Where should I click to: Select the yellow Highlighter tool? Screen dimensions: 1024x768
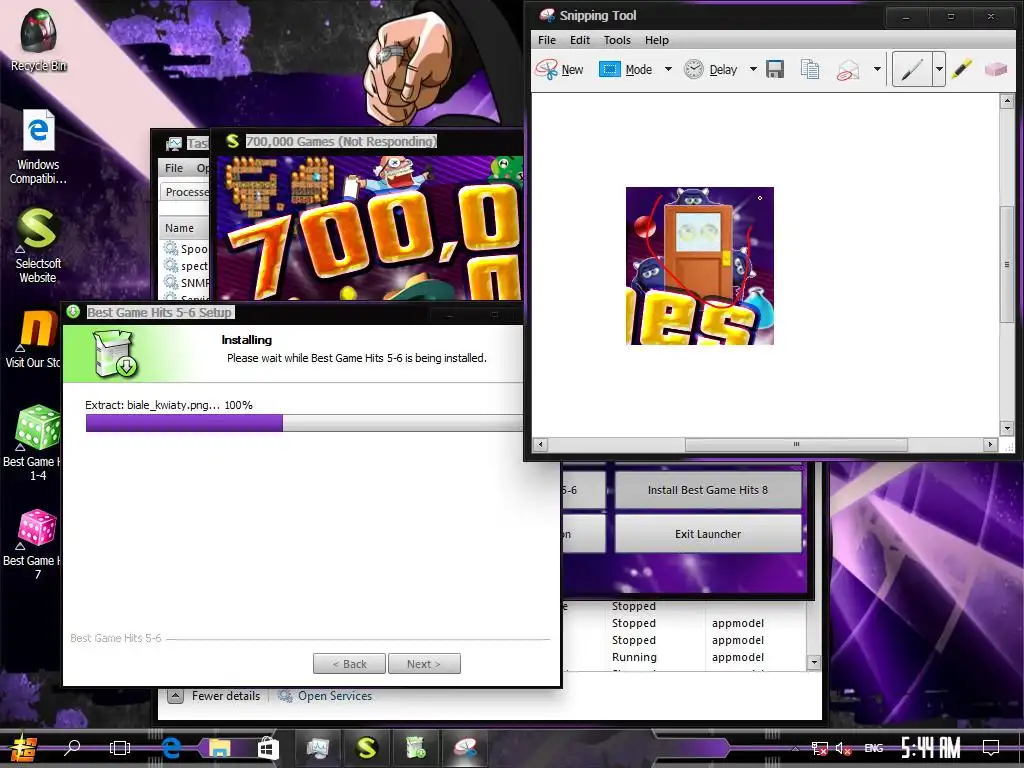(961, 69)
